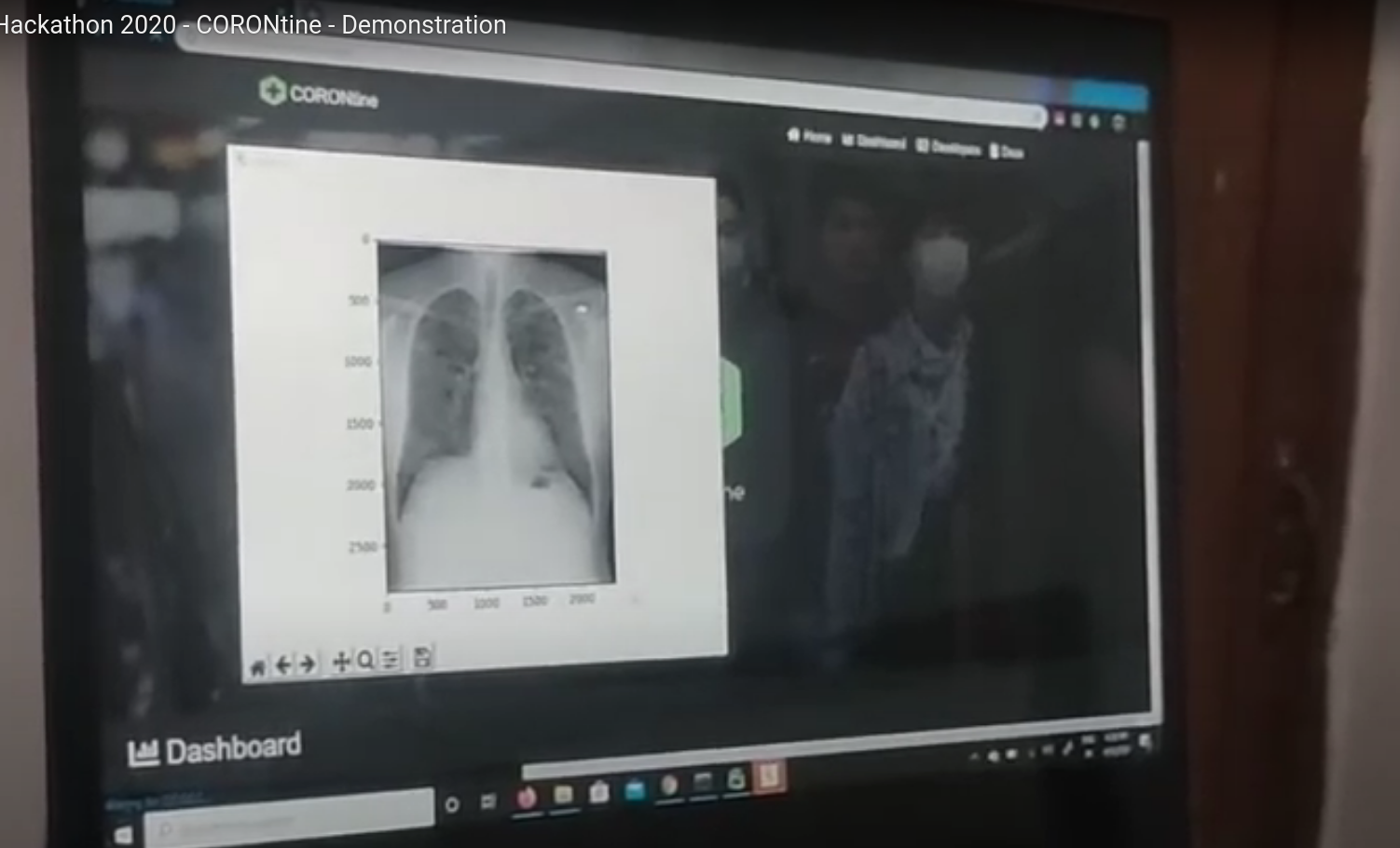Open Home in the site navigation
This screenshot has width=1400, height=848.
click(809, 137)
